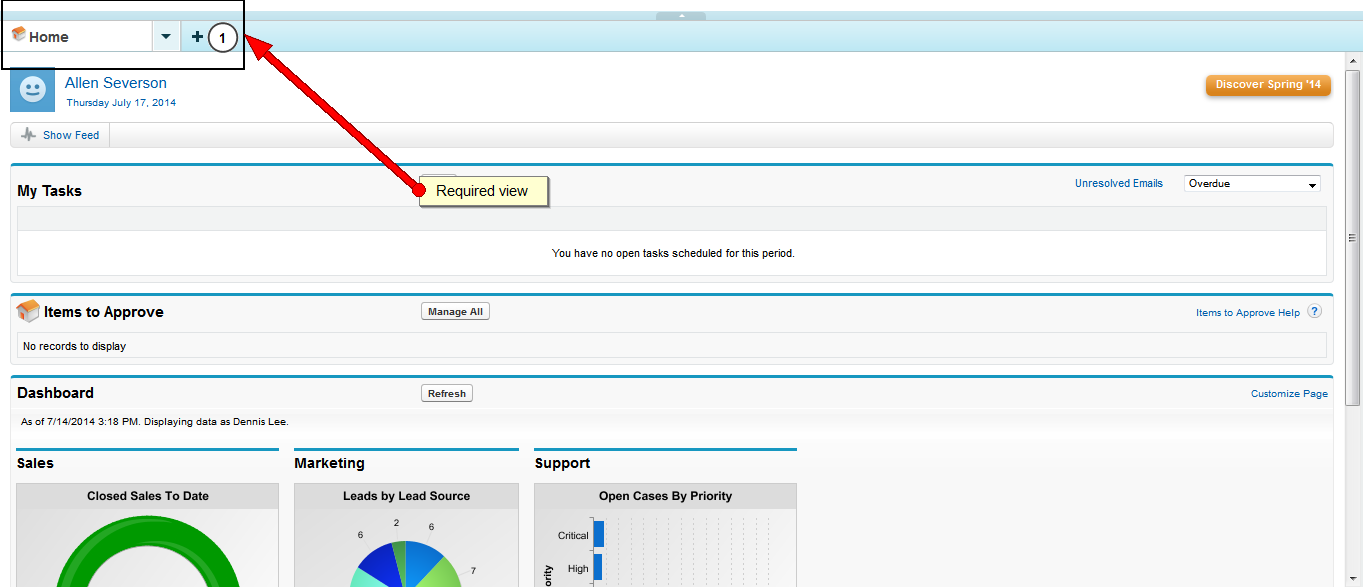Click the 'No records to display' text
Image resolution: width=1363 pixels, height=587 pixels.
click(75, 347)
